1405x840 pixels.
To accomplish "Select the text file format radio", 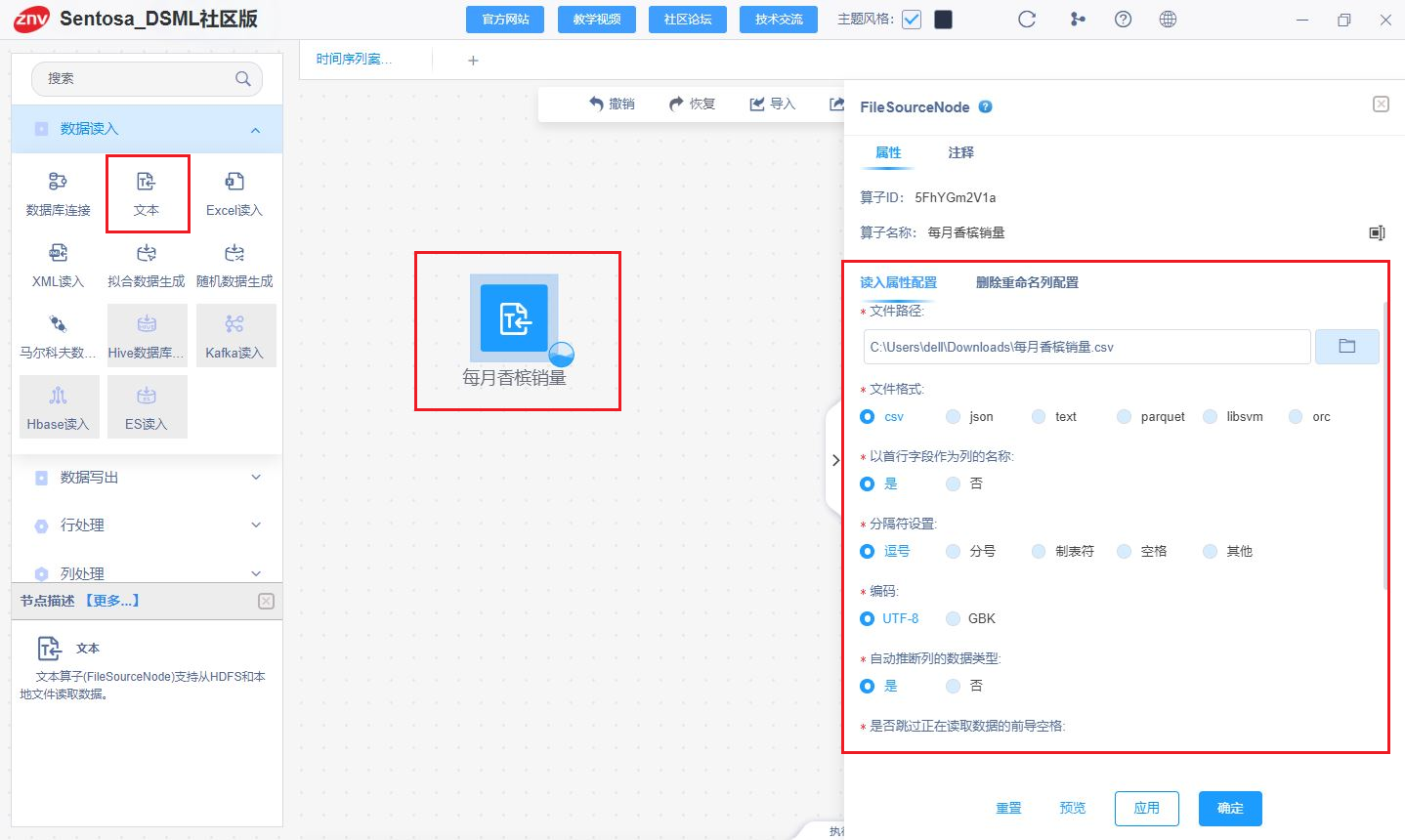I will [x=1039, y=416].
